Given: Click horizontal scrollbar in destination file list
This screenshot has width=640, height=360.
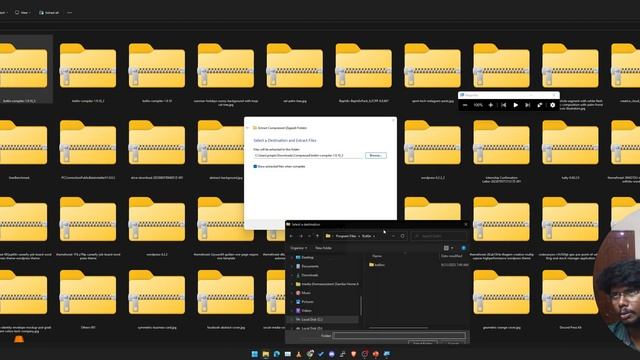Looking at the screenshot, I should click(398, 327).
